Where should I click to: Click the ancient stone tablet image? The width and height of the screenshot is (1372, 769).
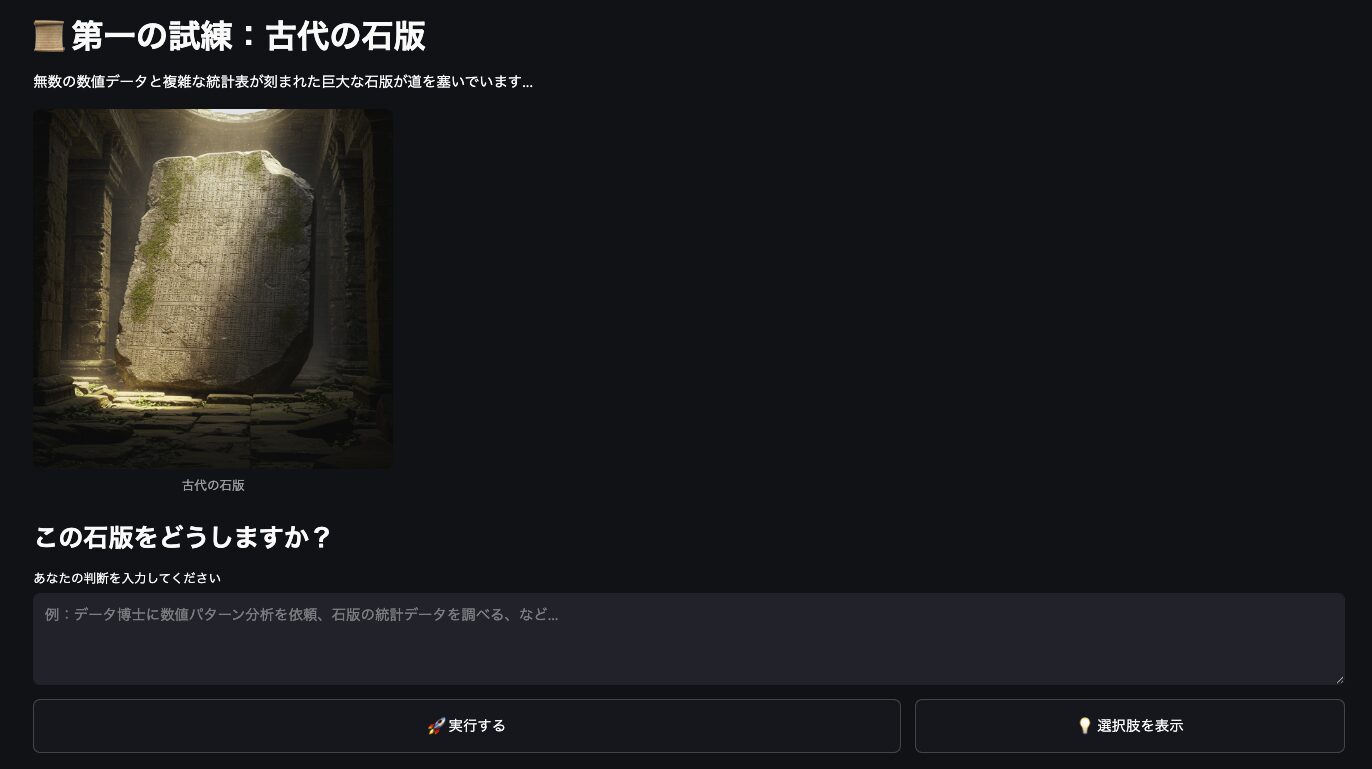tap(213, 289)
